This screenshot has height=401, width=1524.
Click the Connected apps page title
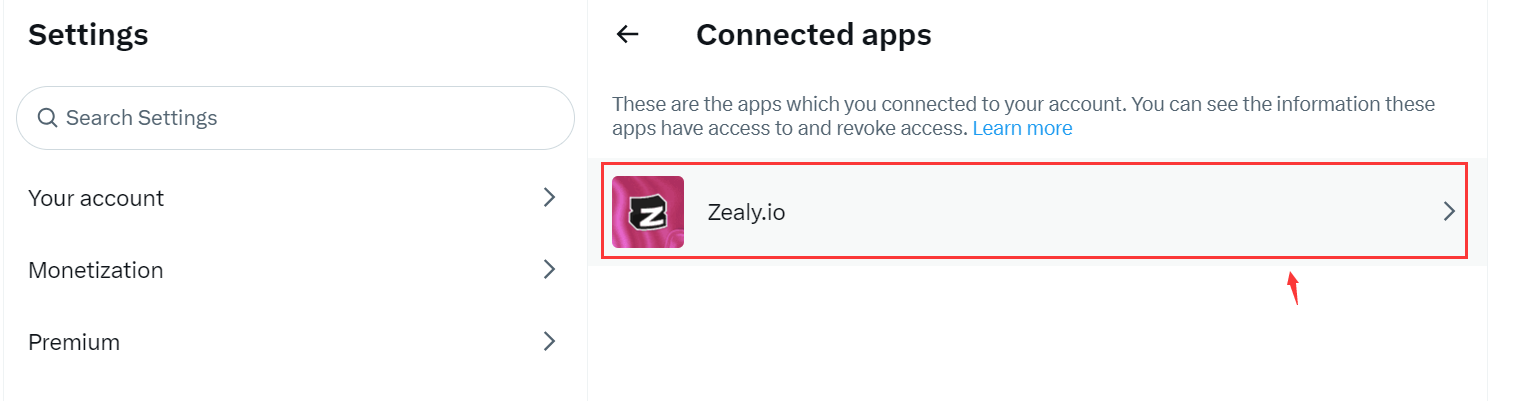click(x=813, y=35)
